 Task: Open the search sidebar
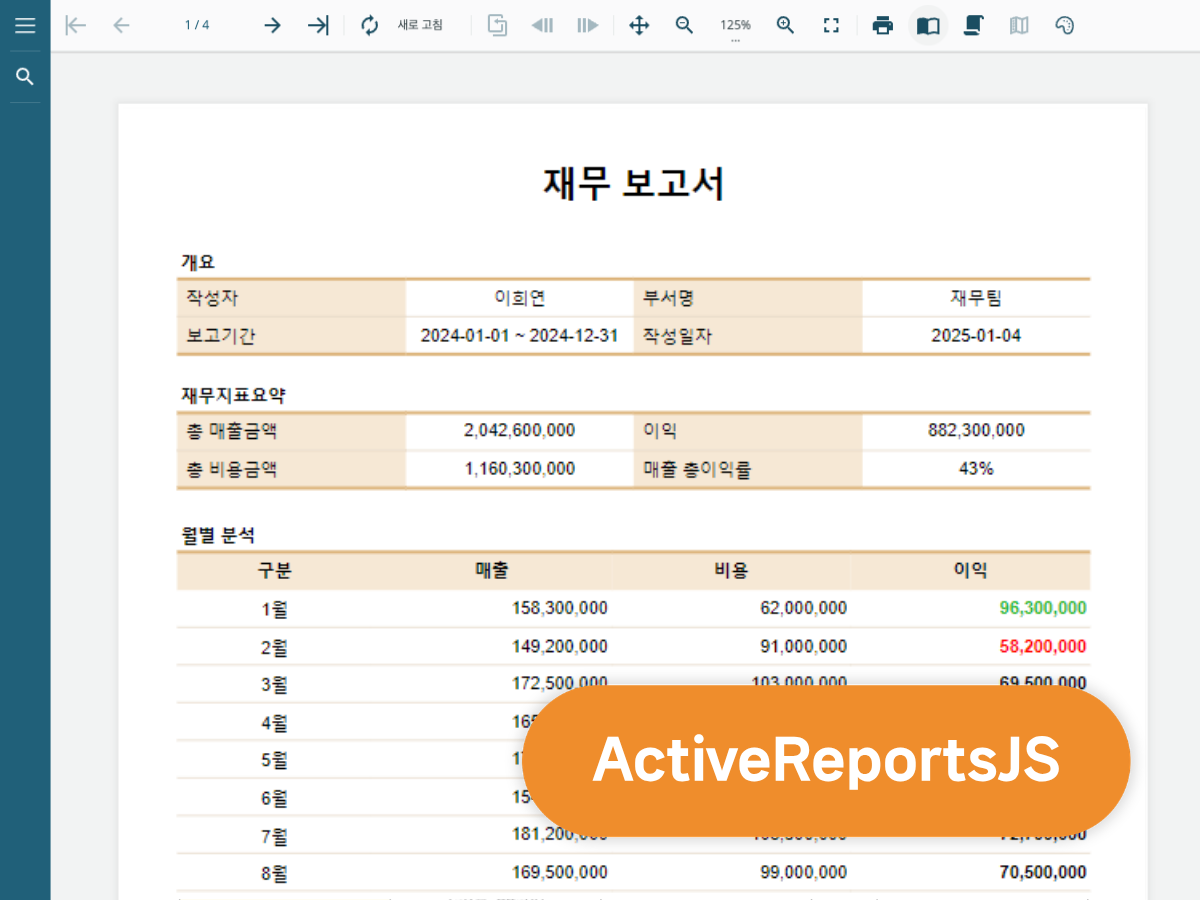coord(25,76)
